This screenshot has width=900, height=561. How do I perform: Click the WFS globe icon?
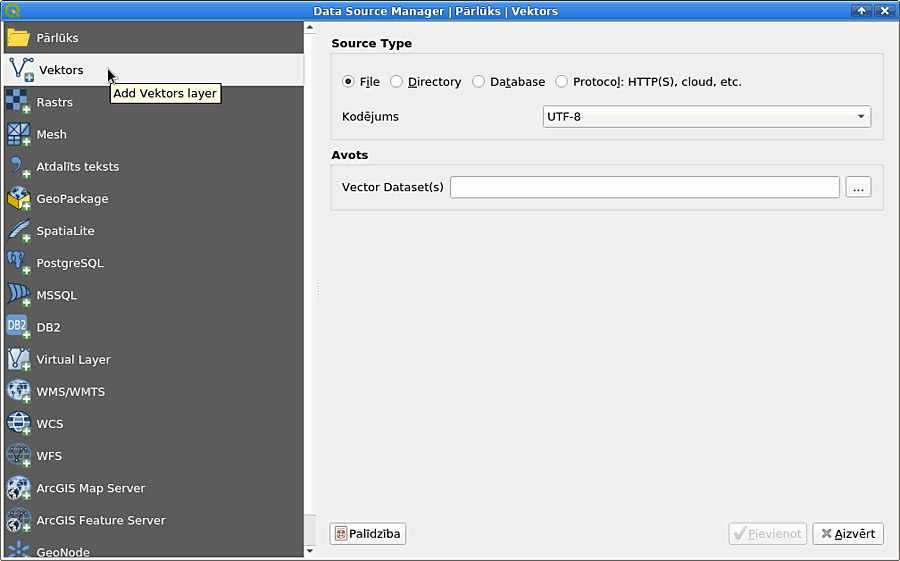[x=18, y=456]
